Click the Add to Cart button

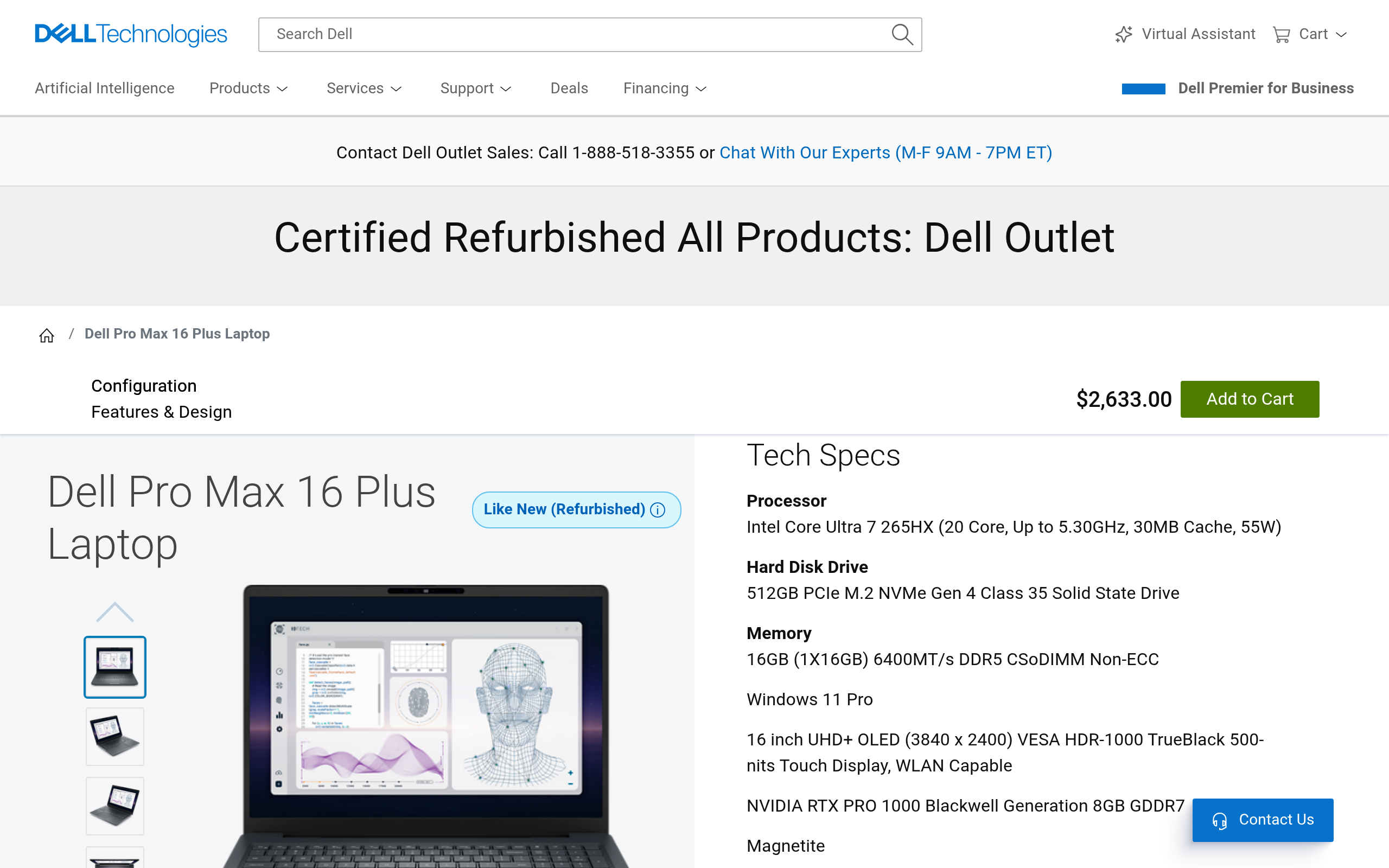pyautogui.click(x=1250, y=399)
